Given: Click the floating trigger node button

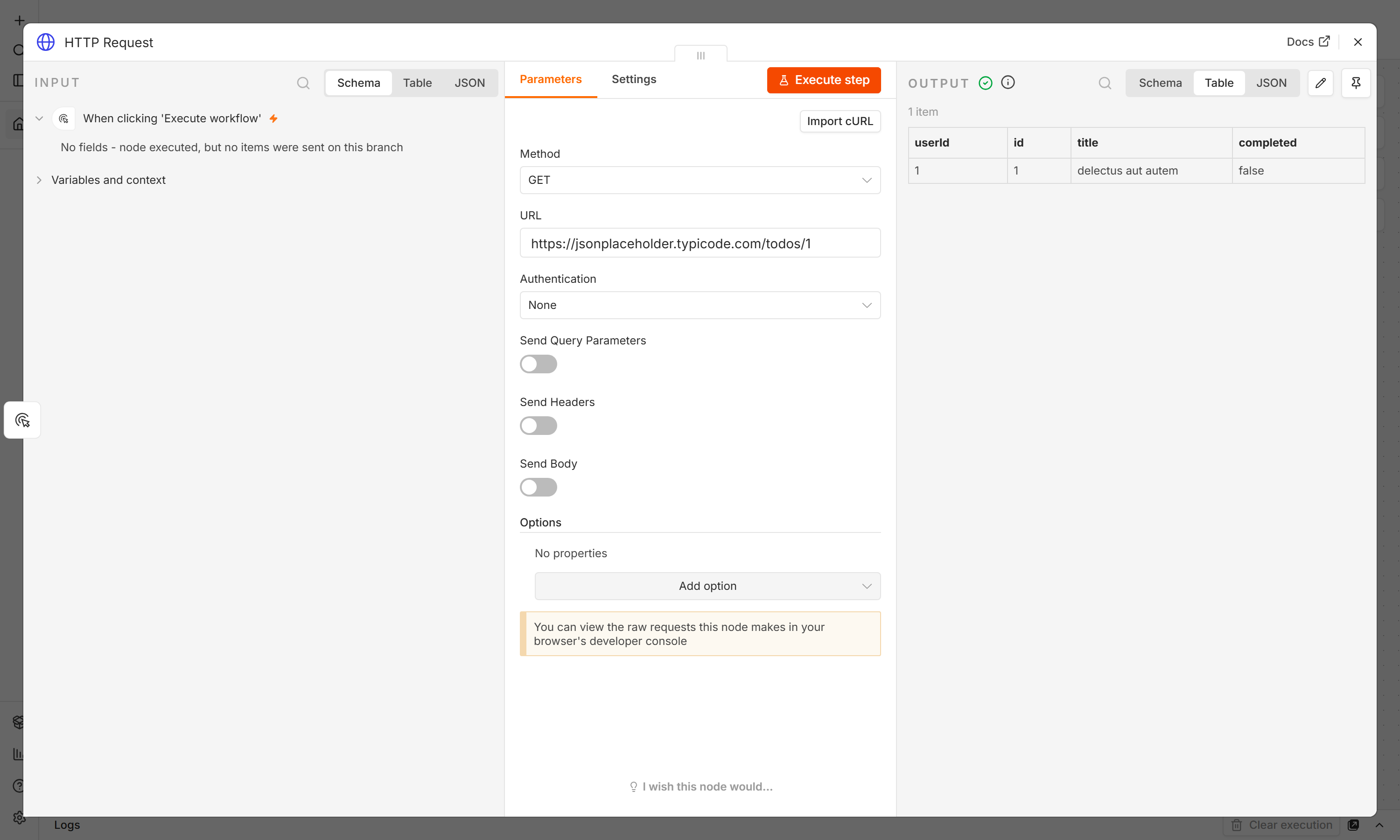Looking at the screenshot, I should 23,420.
